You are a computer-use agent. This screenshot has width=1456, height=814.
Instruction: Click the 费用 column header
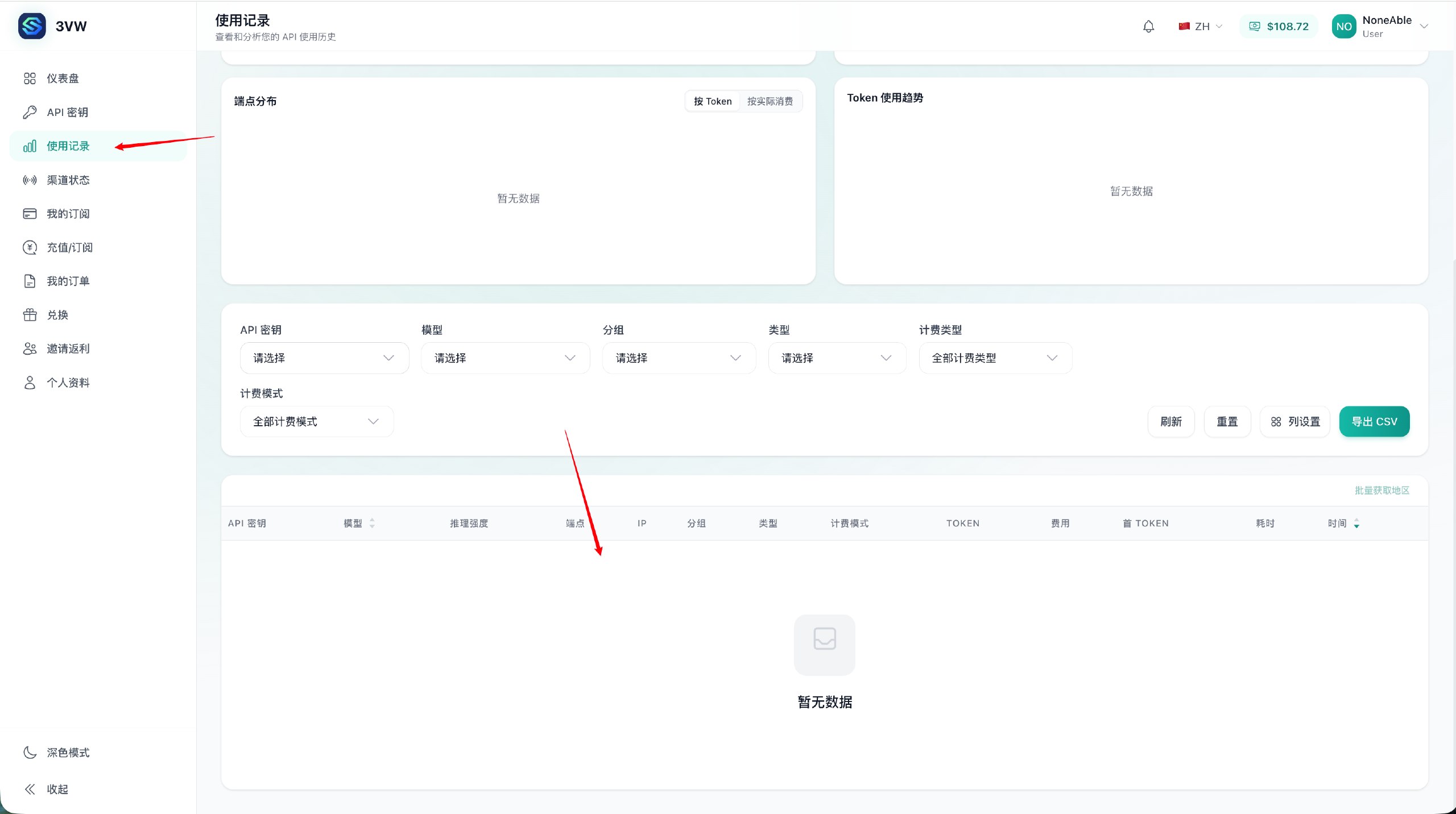(x=1060, y=523)
